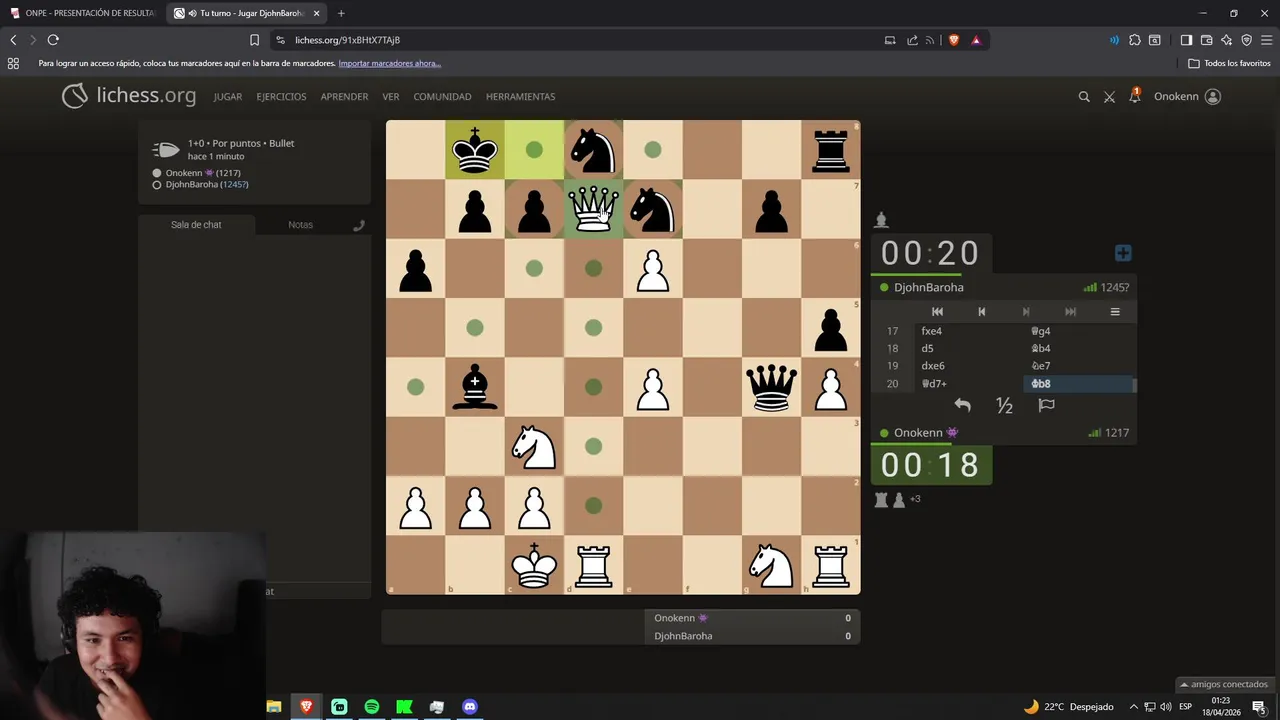
Task: Offer a draw with the ½ button
Action: click(x=1004, y=405)
